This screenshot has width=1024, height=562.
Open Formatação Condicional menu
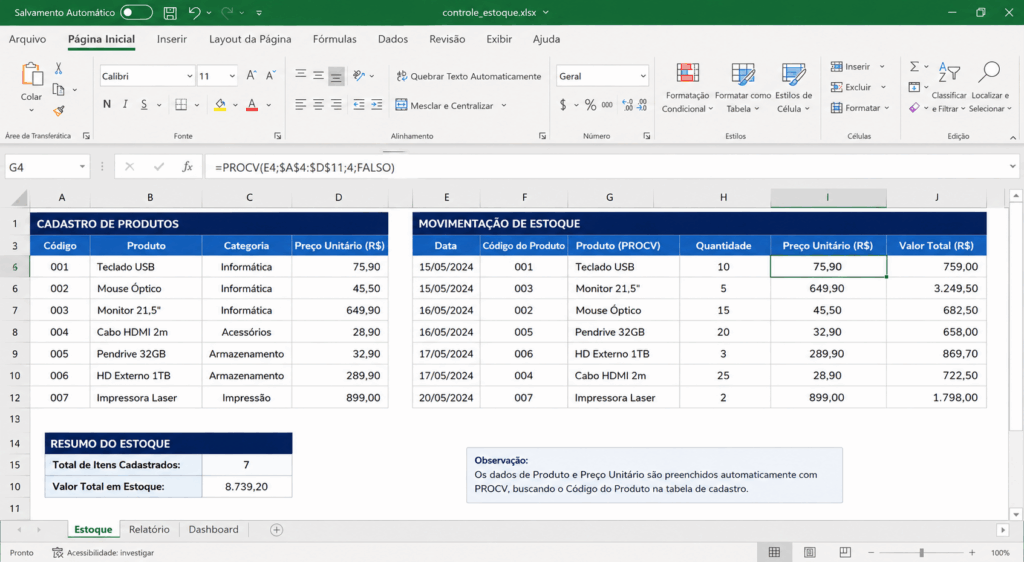click(x=687, y=88)
